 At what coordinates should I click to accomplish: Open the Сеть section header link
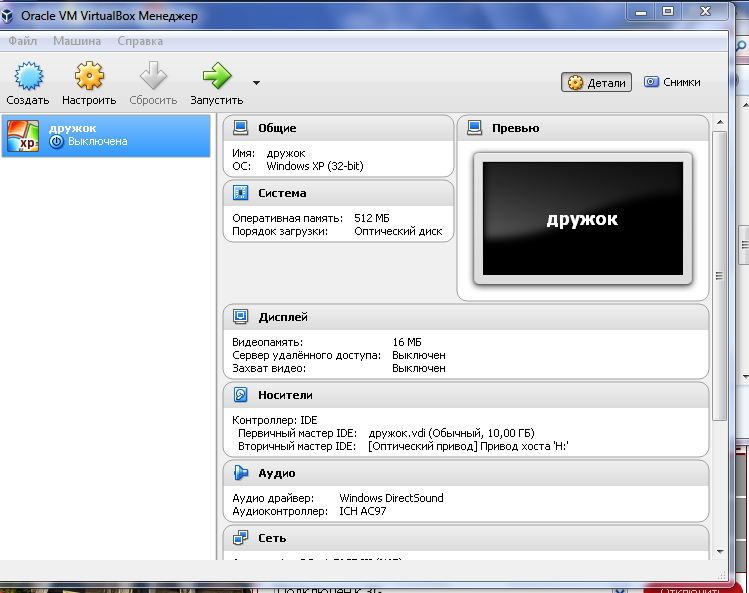[x=272, y=538]
